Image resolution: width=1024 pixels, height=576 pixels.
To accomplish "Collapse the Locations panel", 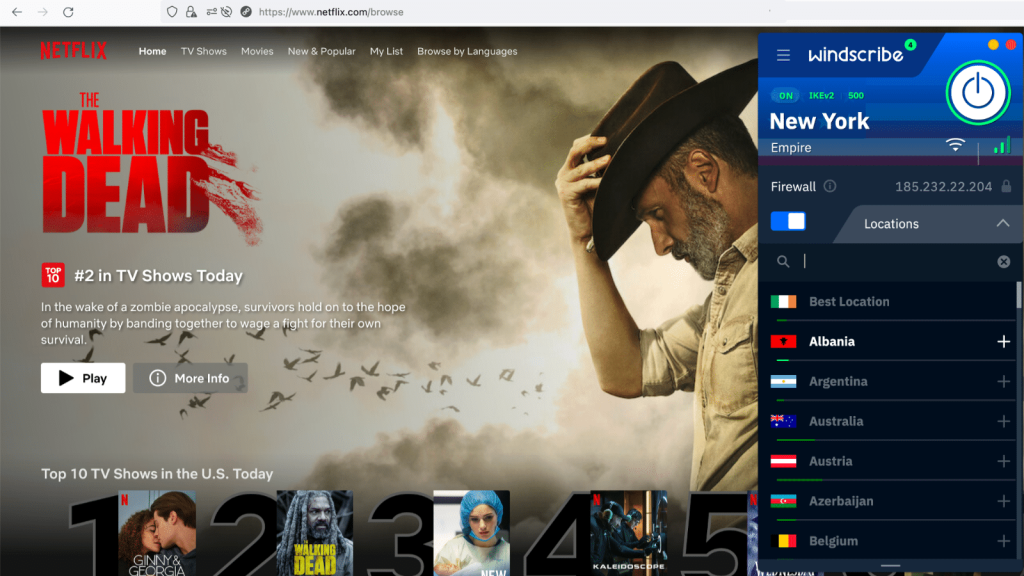I will [1002, 223].
